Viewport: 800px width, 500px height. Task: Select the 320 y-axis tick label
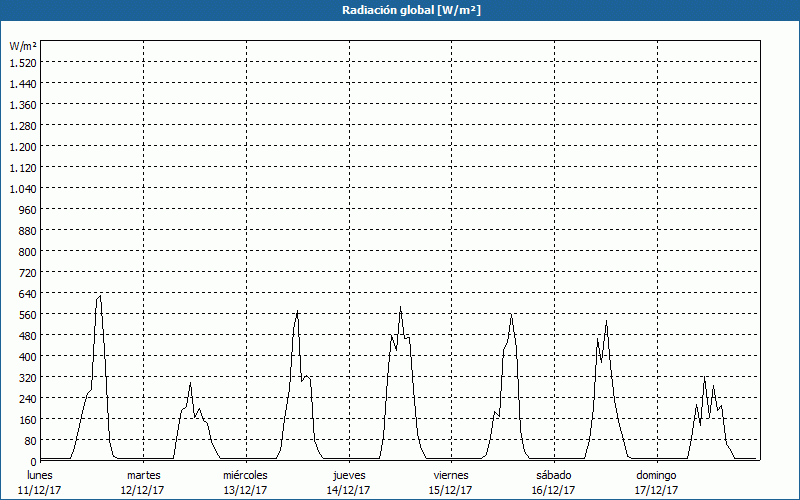coord(26,377)
